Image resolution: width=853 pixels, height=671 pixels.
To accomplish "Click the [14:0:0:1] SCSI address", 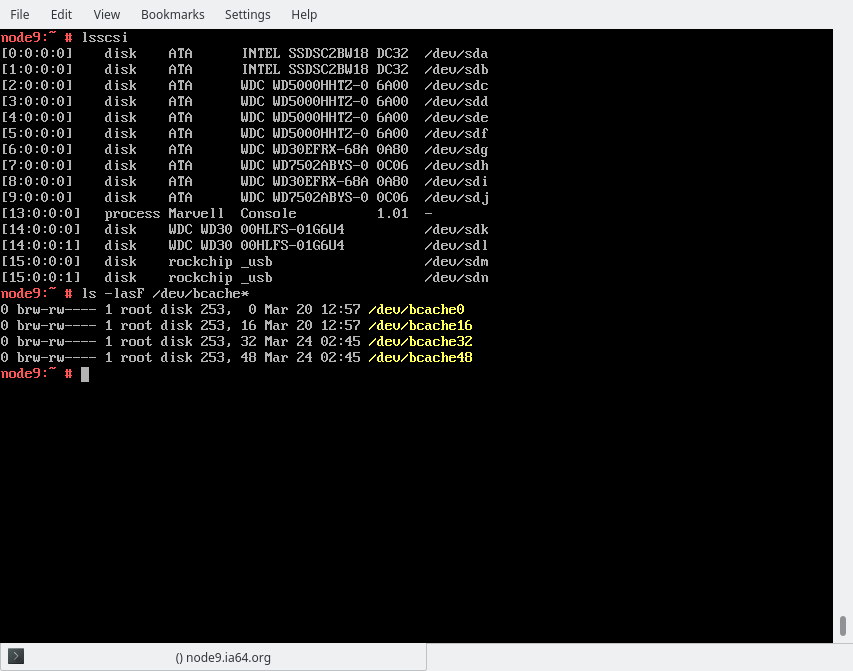I will 41,245.
